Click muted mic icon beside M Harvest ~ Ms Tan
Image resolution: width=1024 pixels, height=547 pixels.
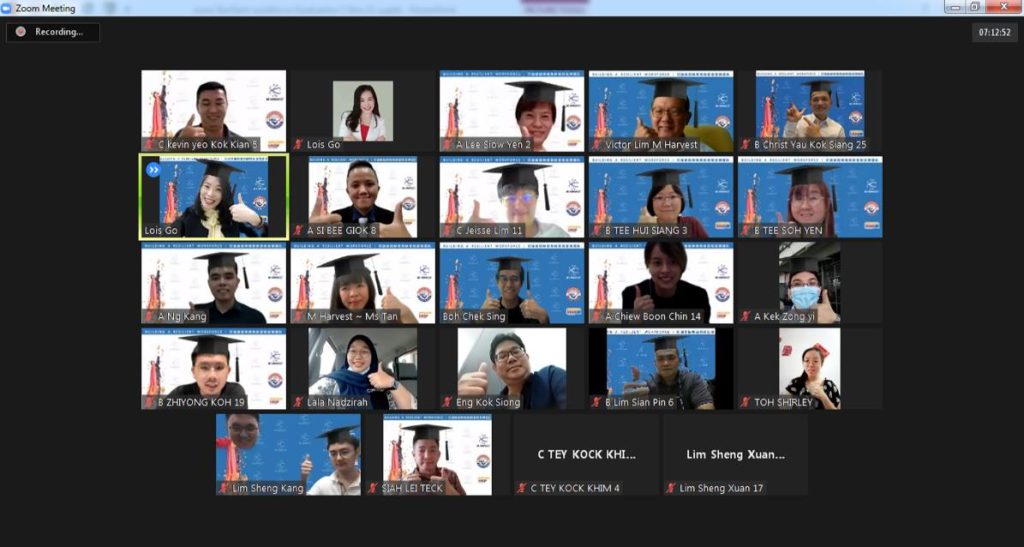[298, 317]
